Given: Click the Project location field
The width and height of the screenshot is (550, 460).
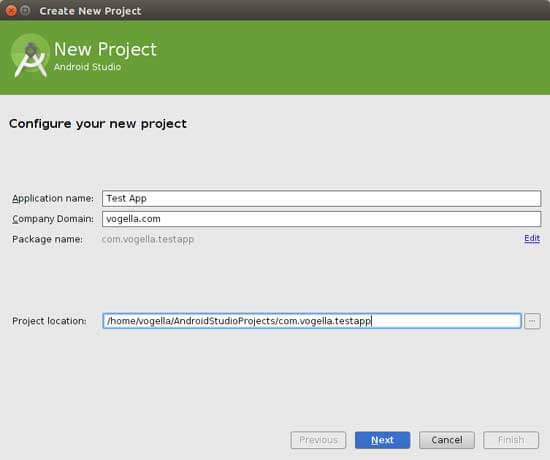Looking at the screenshot, I should (x=312, y=321).
